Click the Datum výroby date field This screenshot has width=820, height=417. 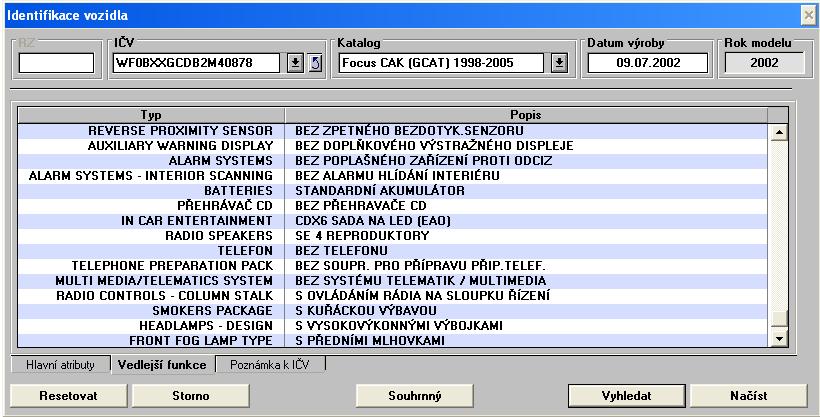tap(647, 63)
